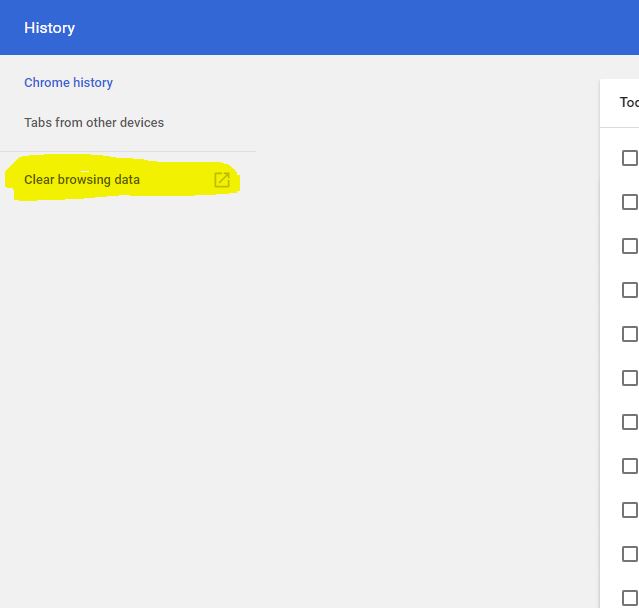Click the Clear browsing data text link
The image size is (639, 608).
[82, 180]
